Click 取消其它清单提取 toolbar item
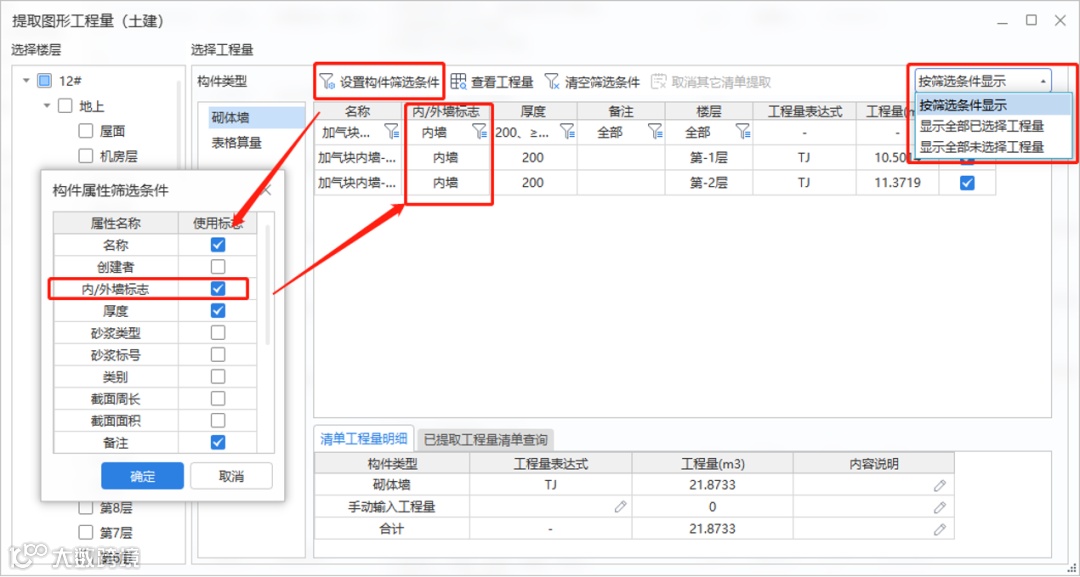Viewport: 1080px width, 577px height. pyautogui.click(x=711, y=82)
